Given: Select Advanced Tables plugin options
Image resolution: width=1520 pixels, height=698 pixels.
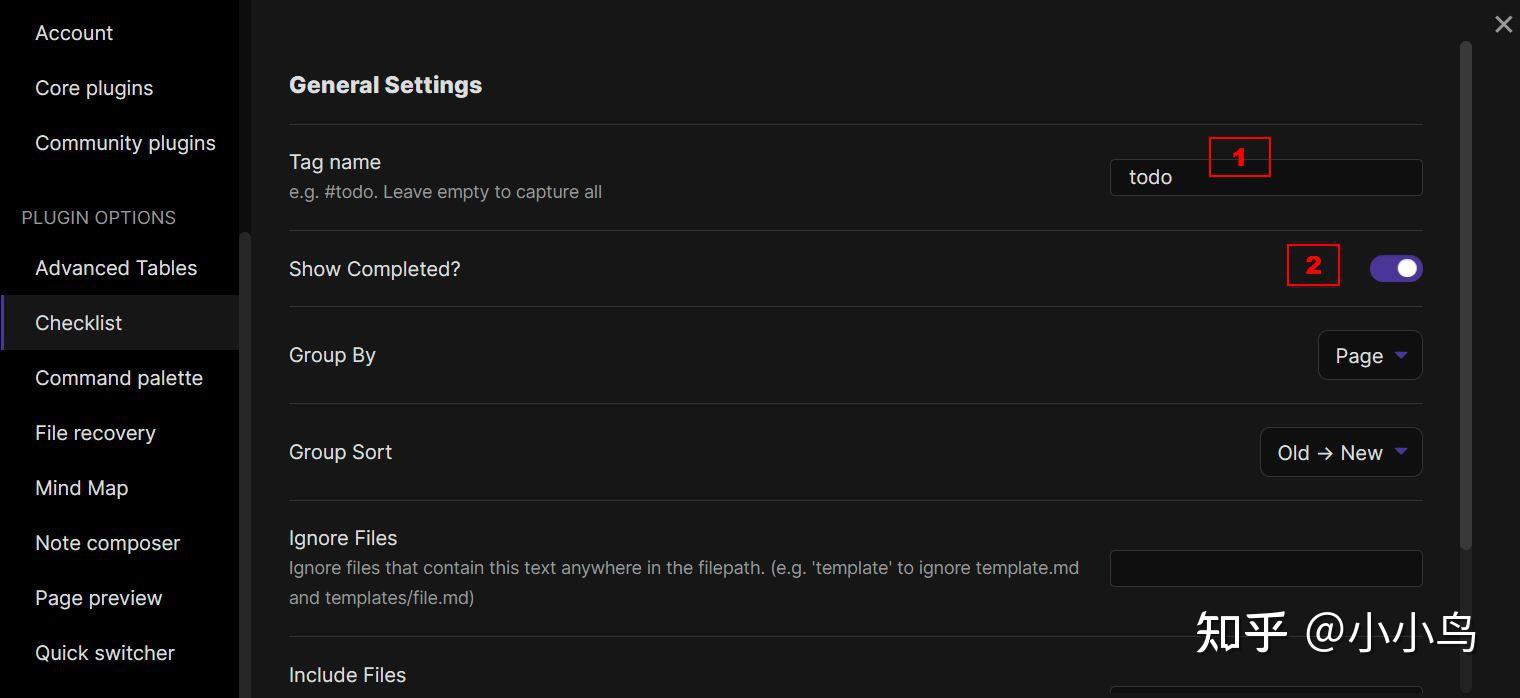Looking at the screenshot, I should [x=116, y=268].
